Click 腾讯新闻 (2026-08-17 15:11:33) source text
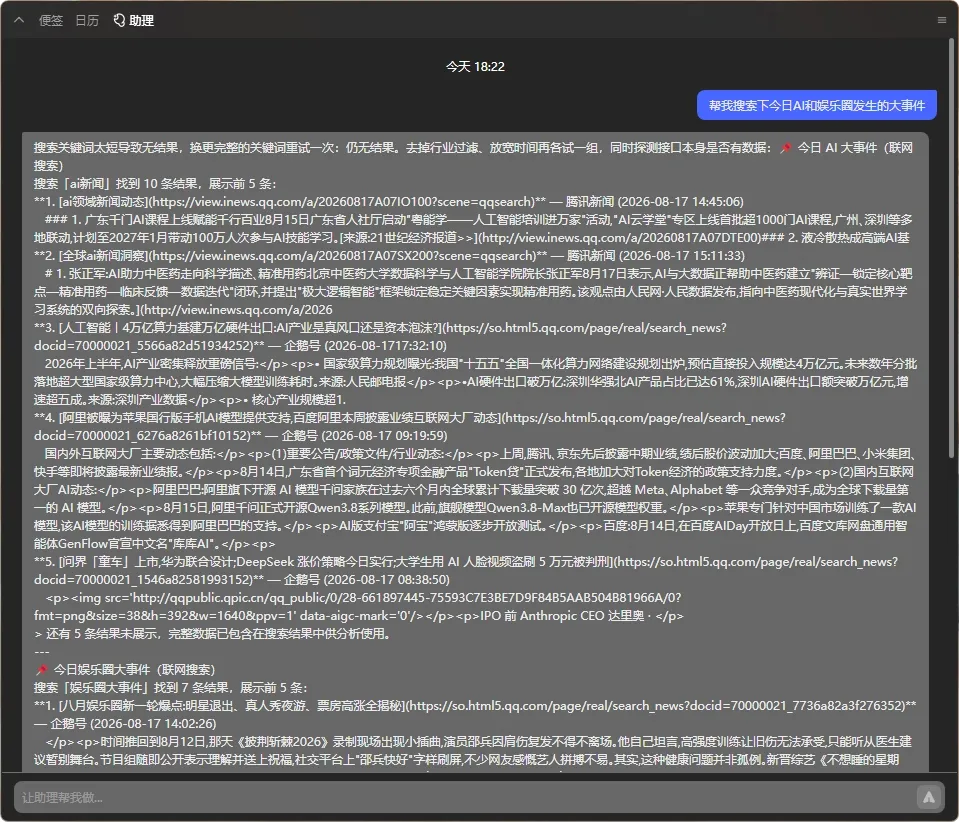Screen dimensions: 959x822 click(x=656, y=256)
